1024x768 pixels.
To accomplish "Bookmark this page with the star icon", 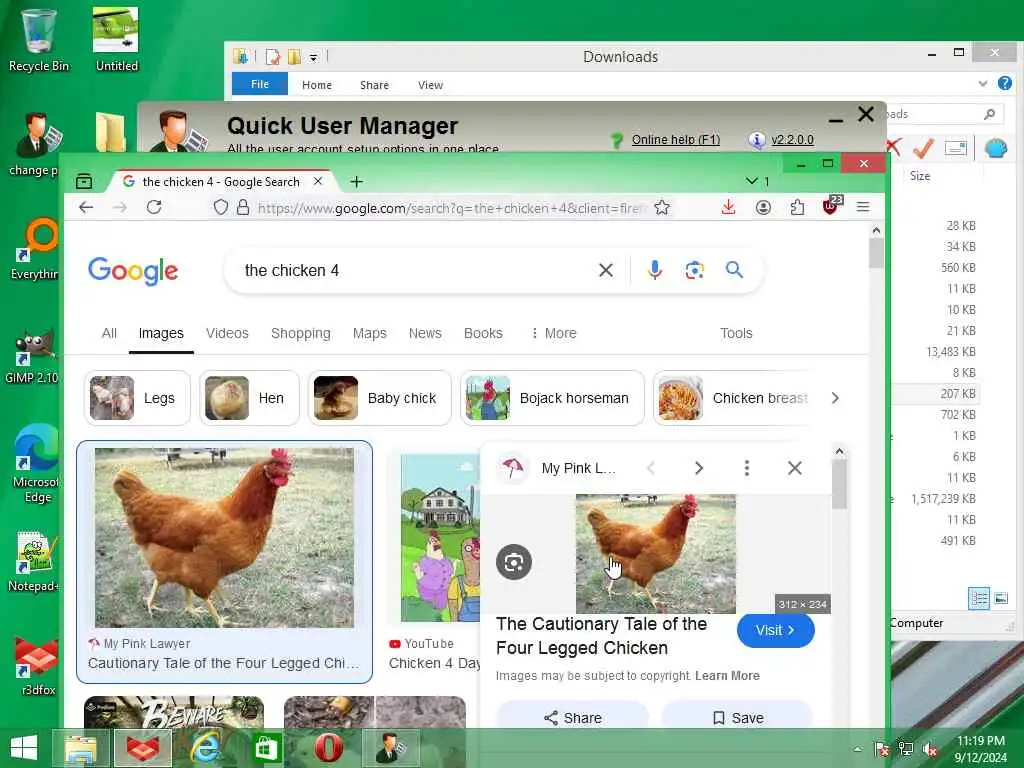I will point(662,208).
